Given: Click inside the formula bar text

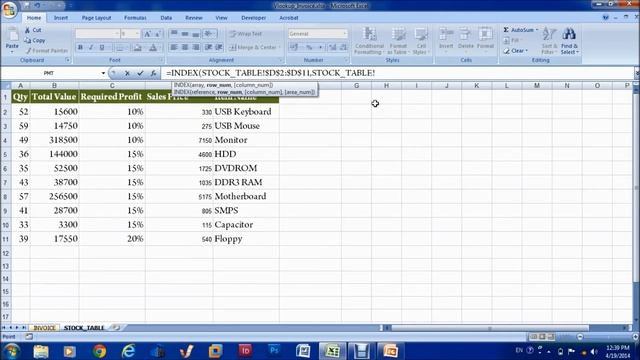Looking at the screenshot, I should tap(270, 73).
